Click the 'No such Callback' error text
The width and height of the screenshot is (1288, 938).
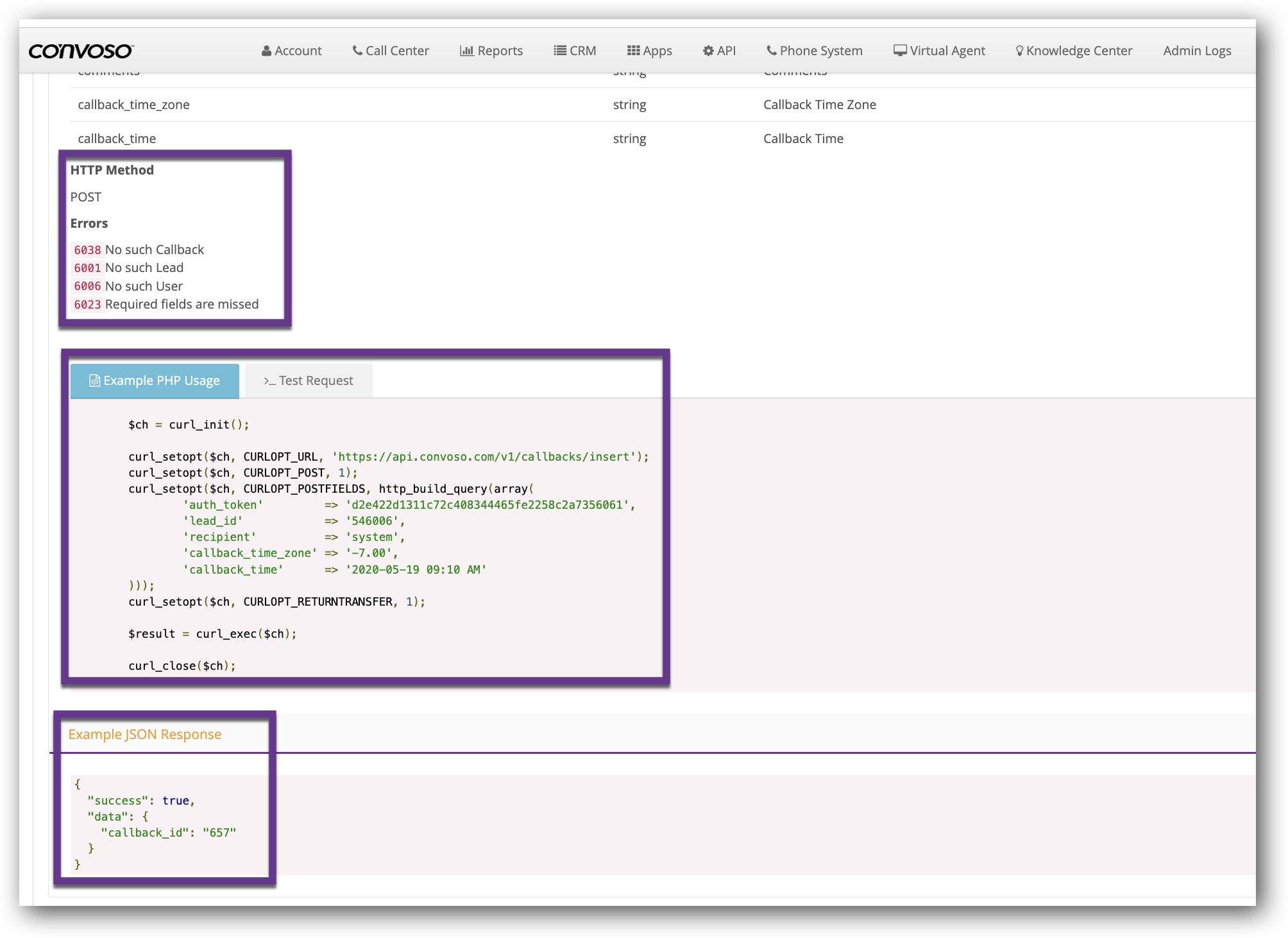[x=155, y=250]
